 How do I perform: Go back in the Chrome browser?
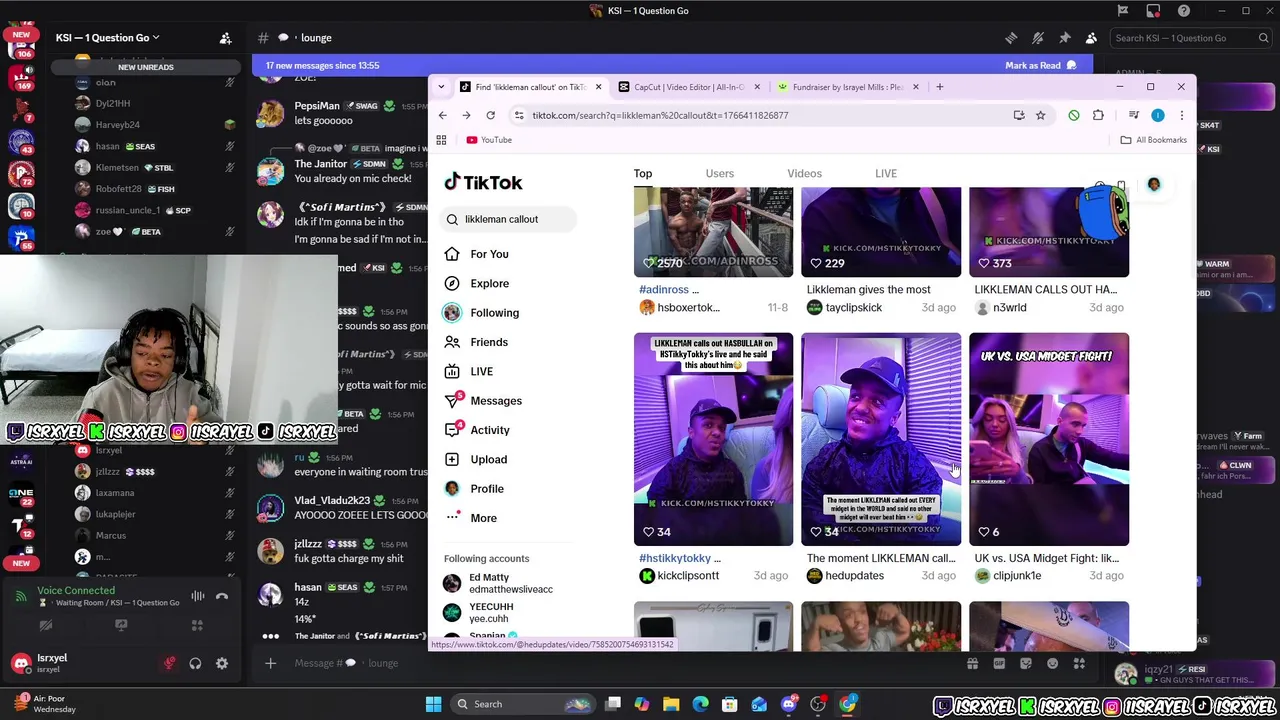(x=443, y=115)
